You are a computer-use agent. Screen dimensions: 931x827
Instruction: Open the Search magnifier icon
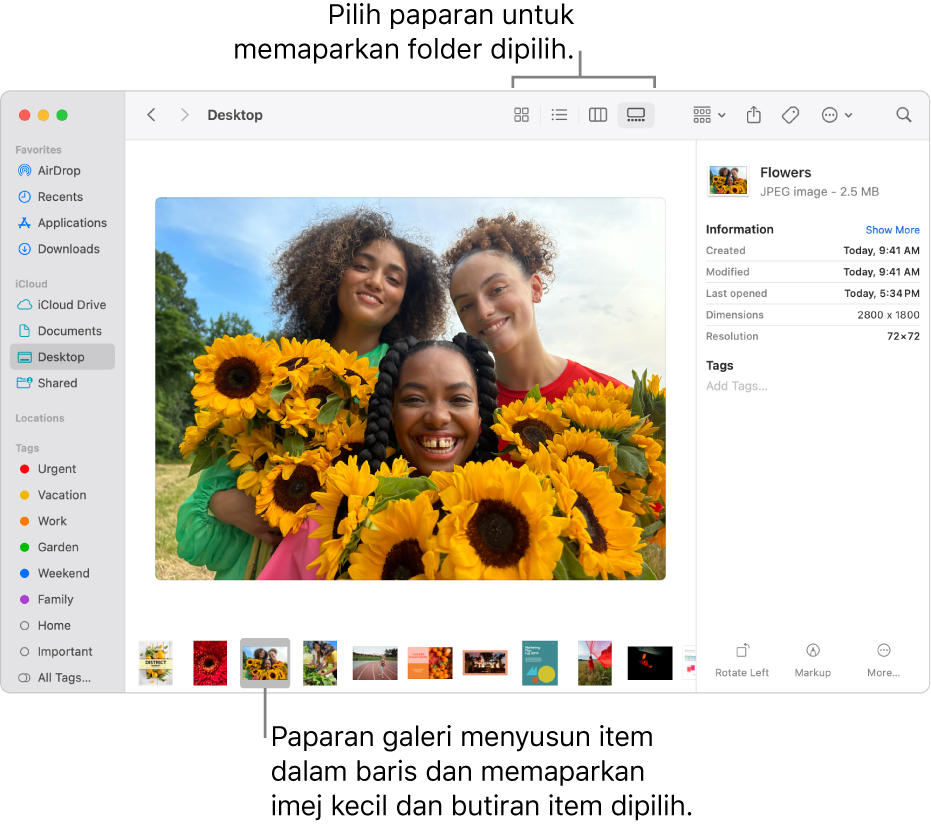904,115
